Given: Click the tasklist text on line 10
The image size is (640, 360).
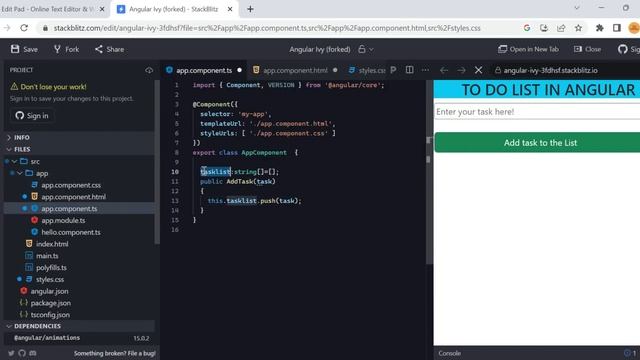Looking at the screenshot, I should point(216,172).
